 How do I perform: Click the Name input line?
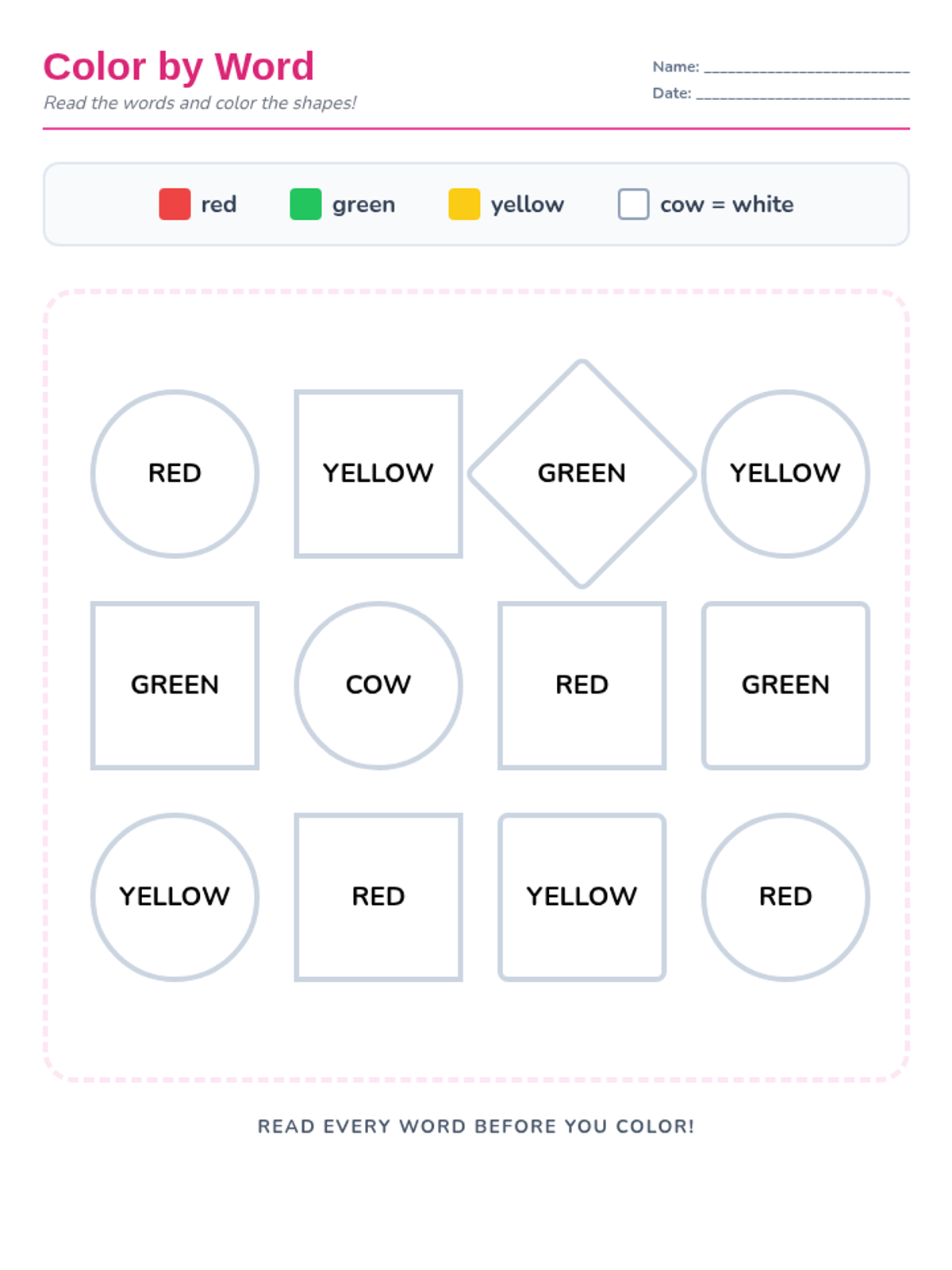[x=806, y=68]
